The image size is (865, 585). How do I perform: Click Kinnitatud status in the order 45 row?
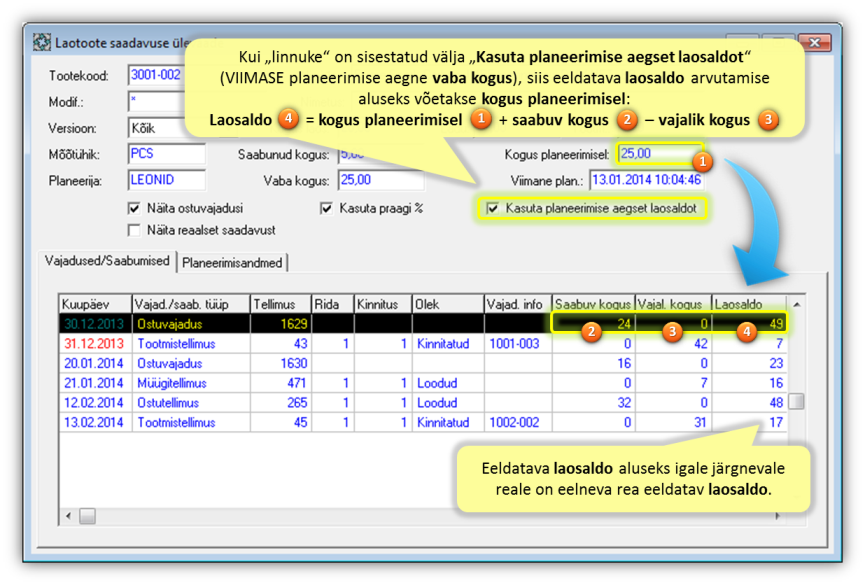(x=443, y=423)
